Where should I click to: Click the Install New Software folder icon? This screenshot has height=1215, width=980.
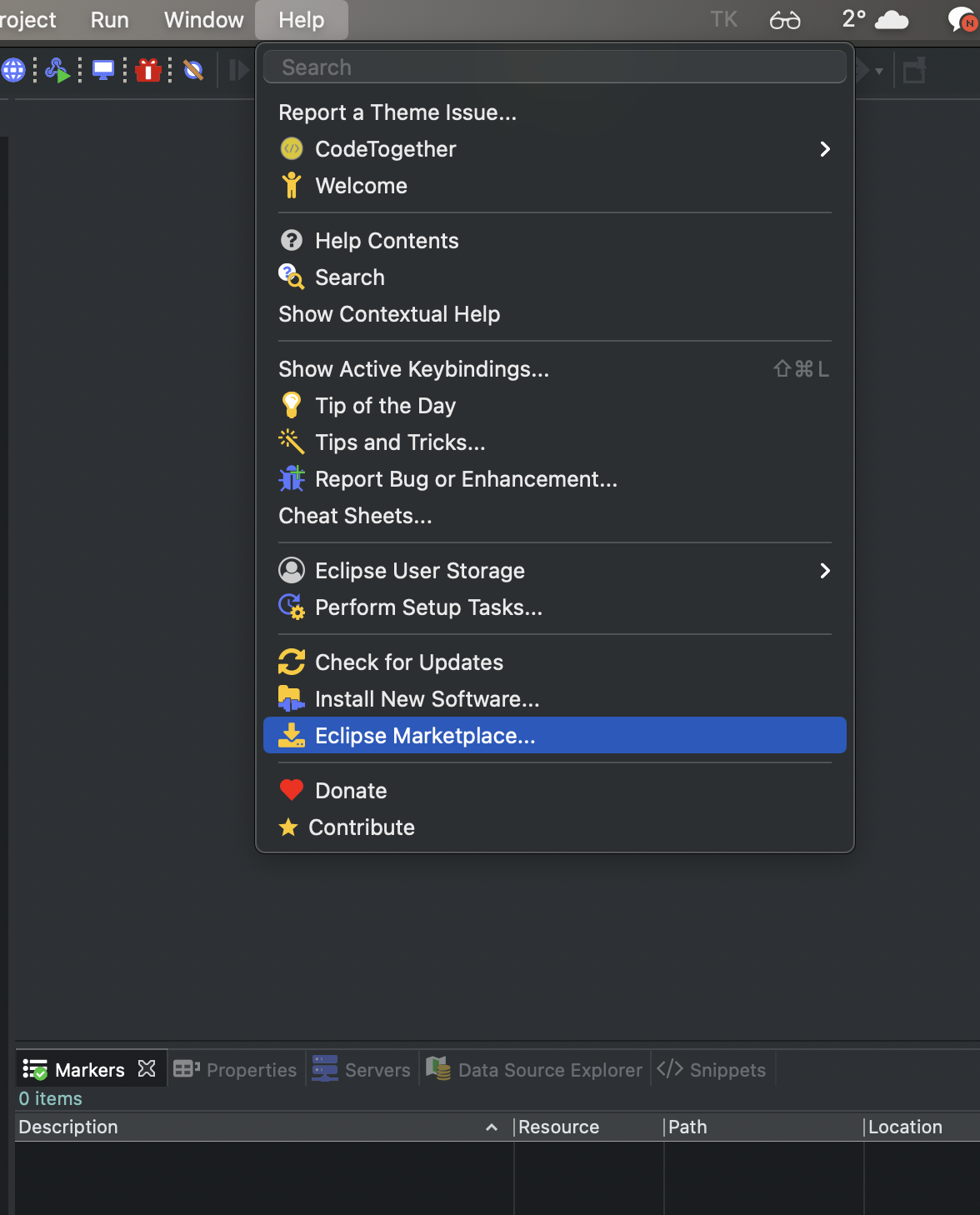click(x=292, y=698)
